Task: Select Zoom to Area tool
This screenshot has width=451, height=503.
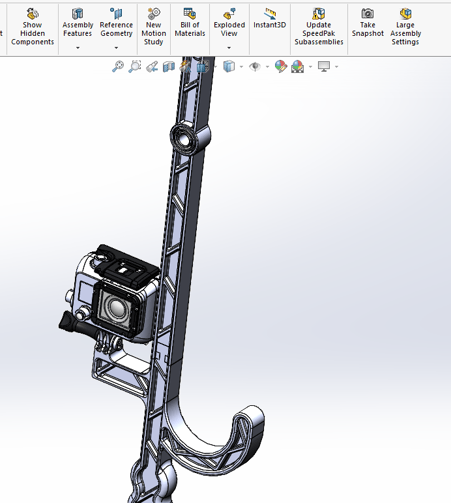Action: 135,67
